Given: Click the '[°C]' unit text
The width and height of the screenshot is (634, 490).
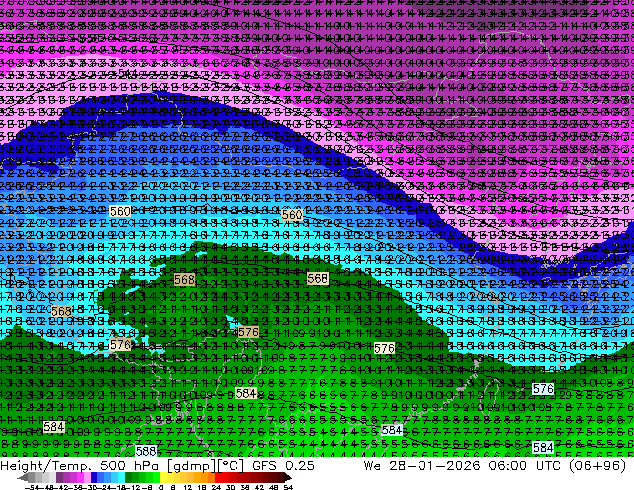Looking at the screenshot, I should pos(231,466).
